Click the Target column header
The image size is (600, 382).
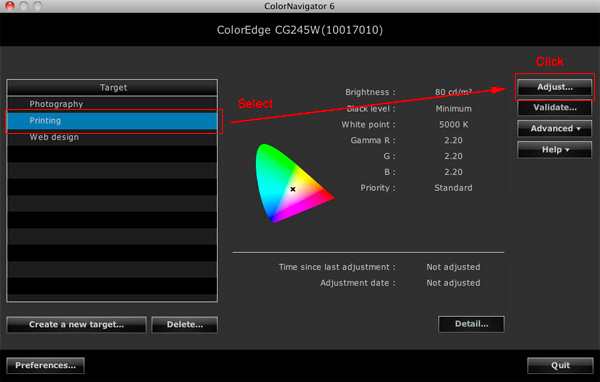pyautogui.click(x=112, y=88)
